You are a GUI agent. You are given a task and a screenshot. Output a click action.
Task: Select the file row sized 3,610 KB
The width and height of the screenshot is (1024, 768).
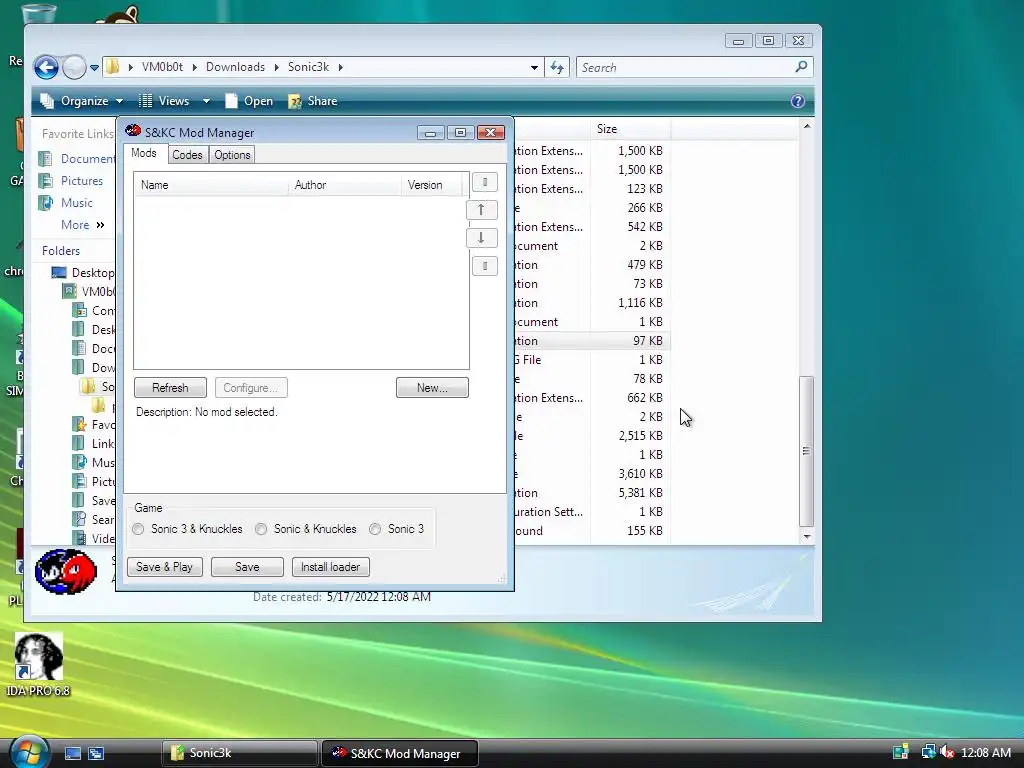click(592, 474)
